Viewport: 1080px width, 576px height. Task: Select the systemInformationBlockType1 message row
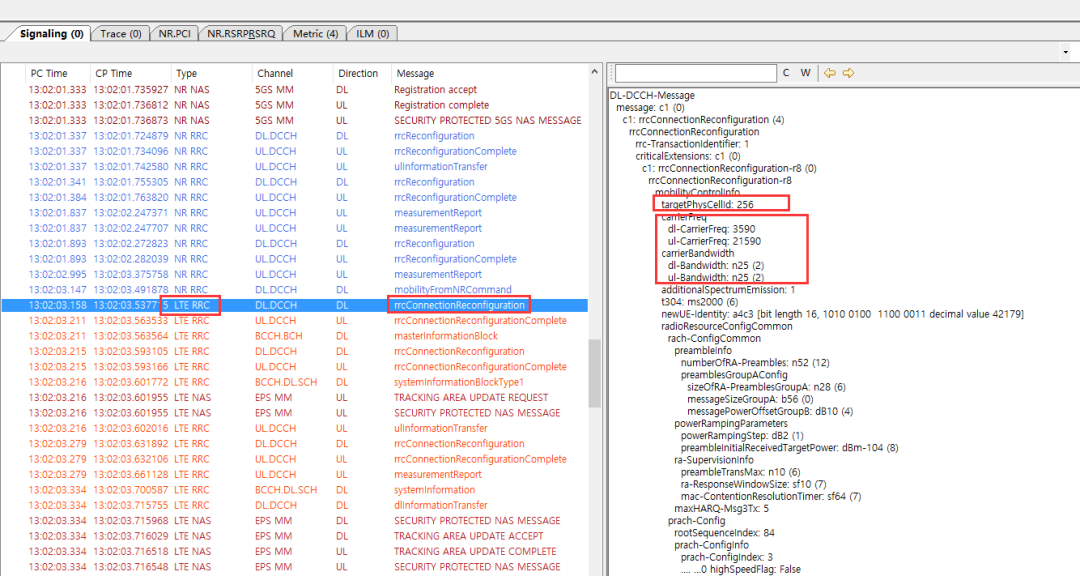pyautogui.click(x=295, y=382)
